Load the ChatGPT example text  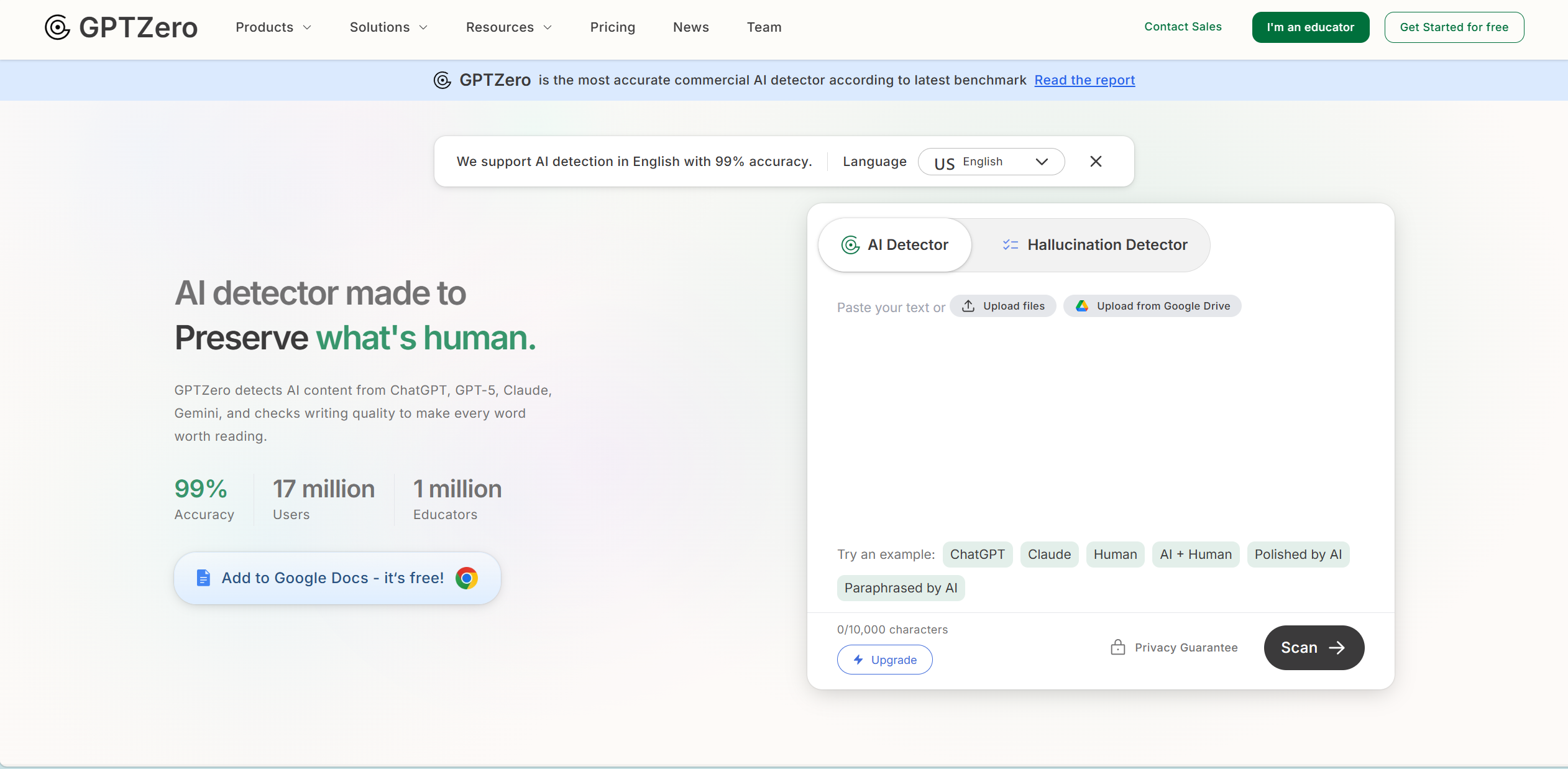[978, 555]
